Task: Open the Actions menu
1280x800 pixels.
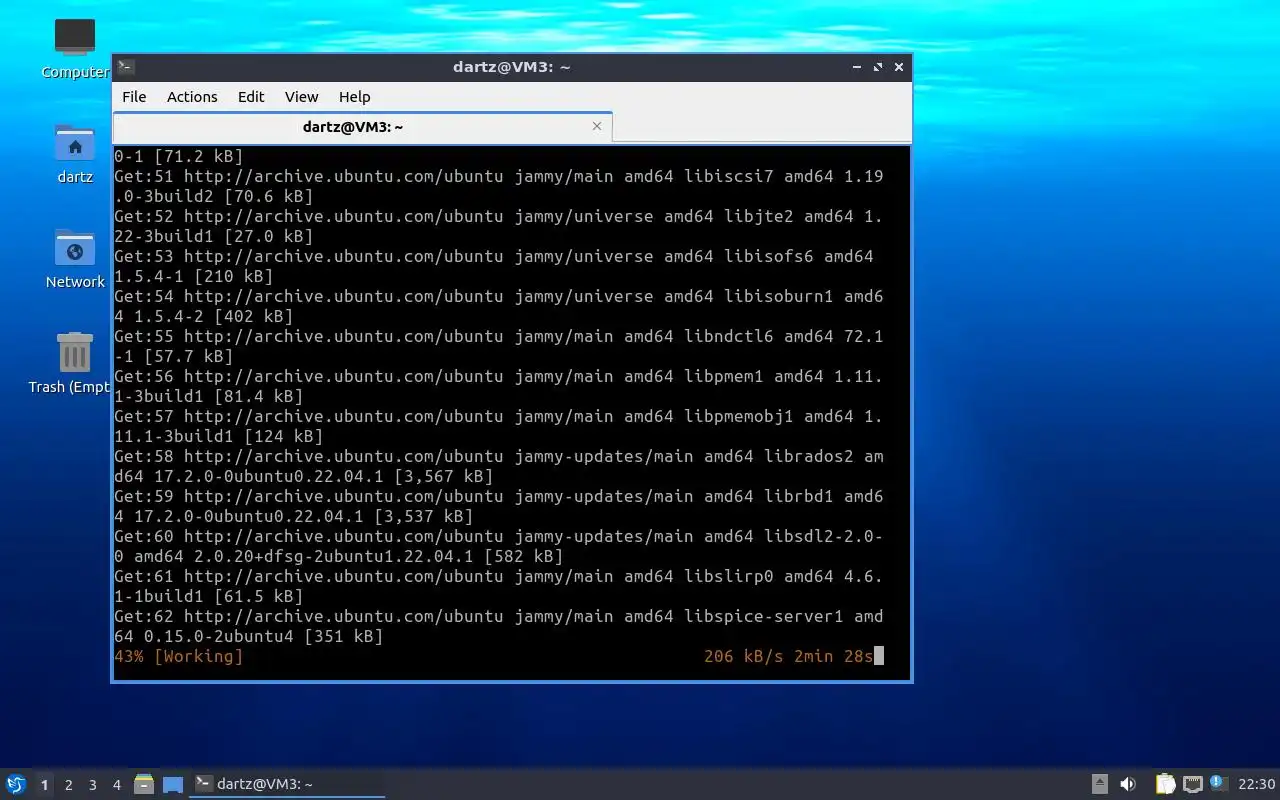Action: coord(192,97)
